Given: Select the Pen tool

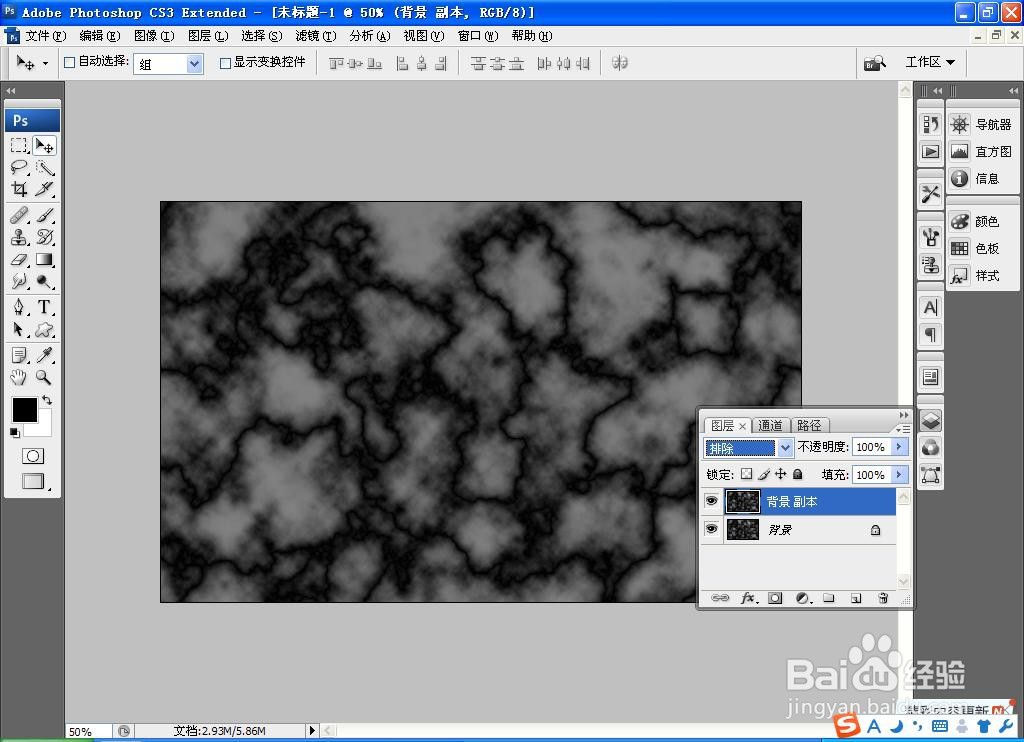Looking at the screenshot, I should pos(19,307).
